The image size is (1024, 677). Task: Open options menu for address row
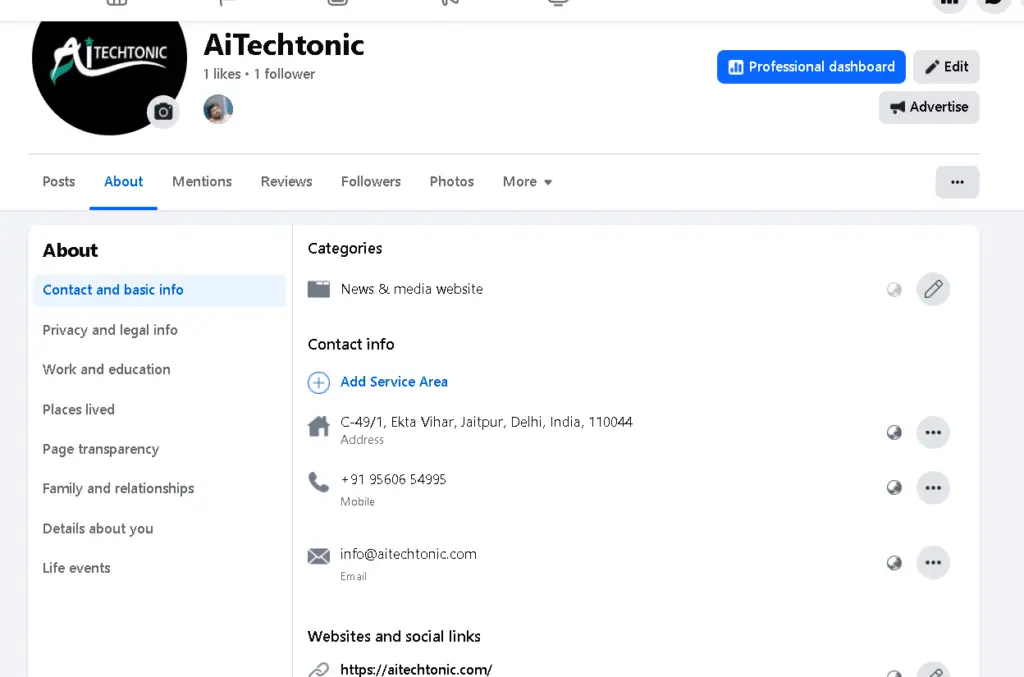pyautogui.click(x=933, y=432)
